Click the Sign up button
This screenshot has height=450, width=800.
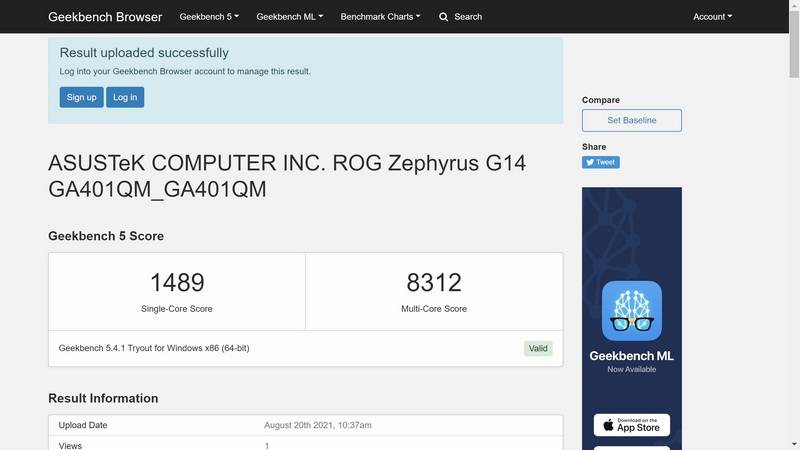click(82, 97)
